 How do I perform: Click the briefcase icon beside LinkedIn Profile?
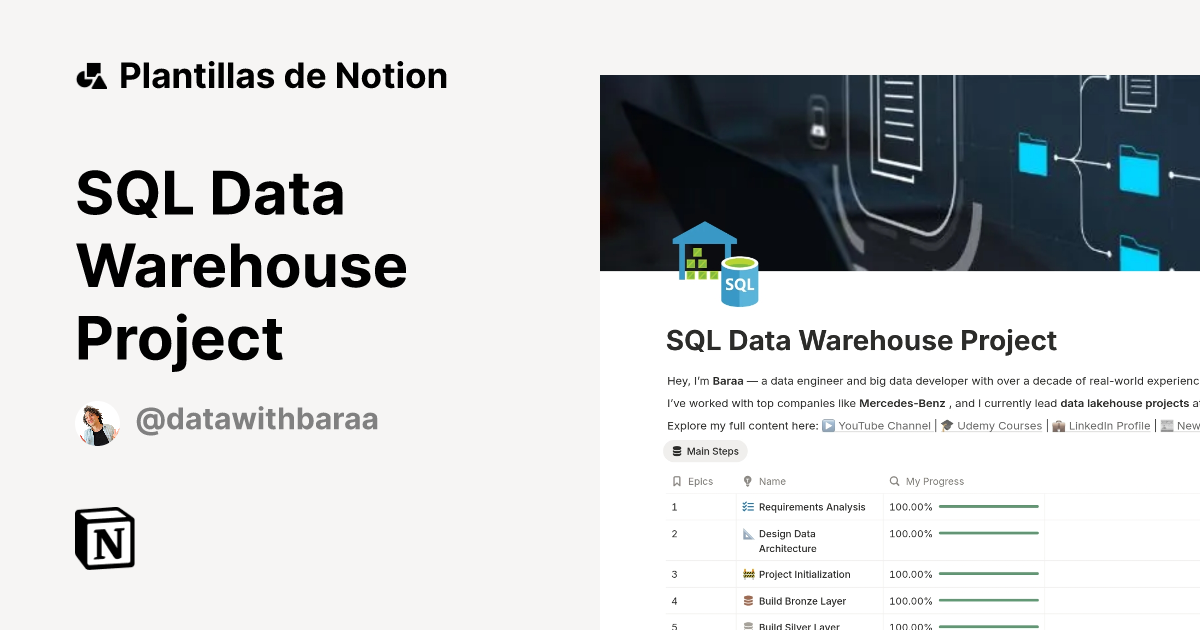pos(1057,425)
